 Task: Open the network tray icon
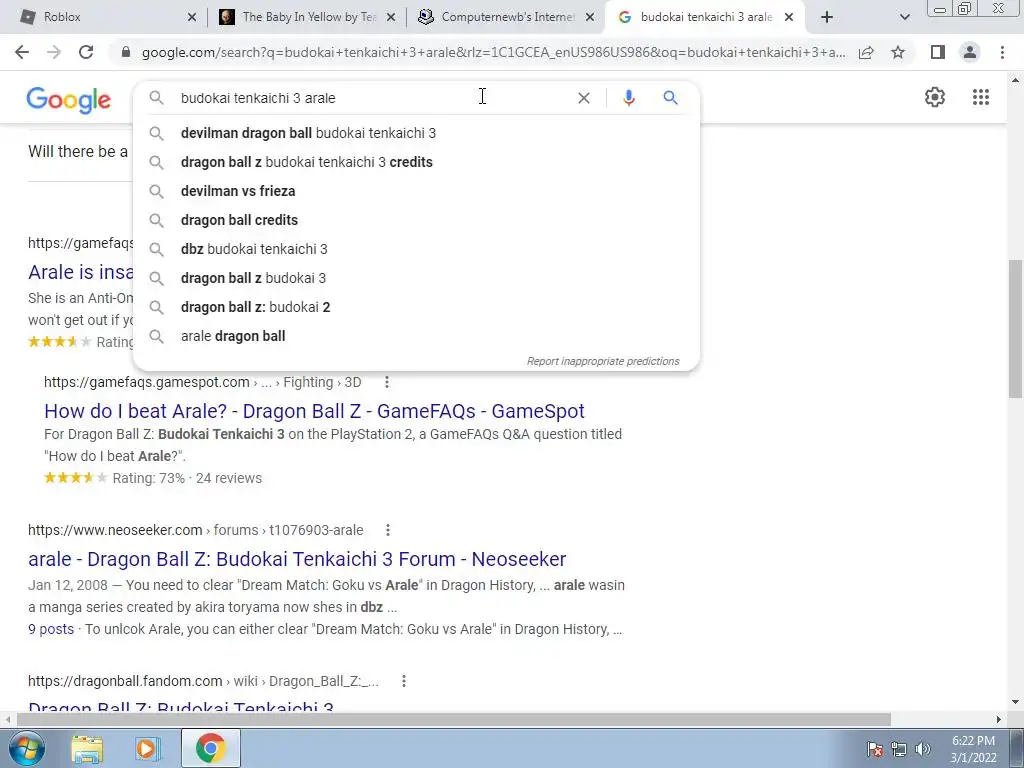click(899, 749)
